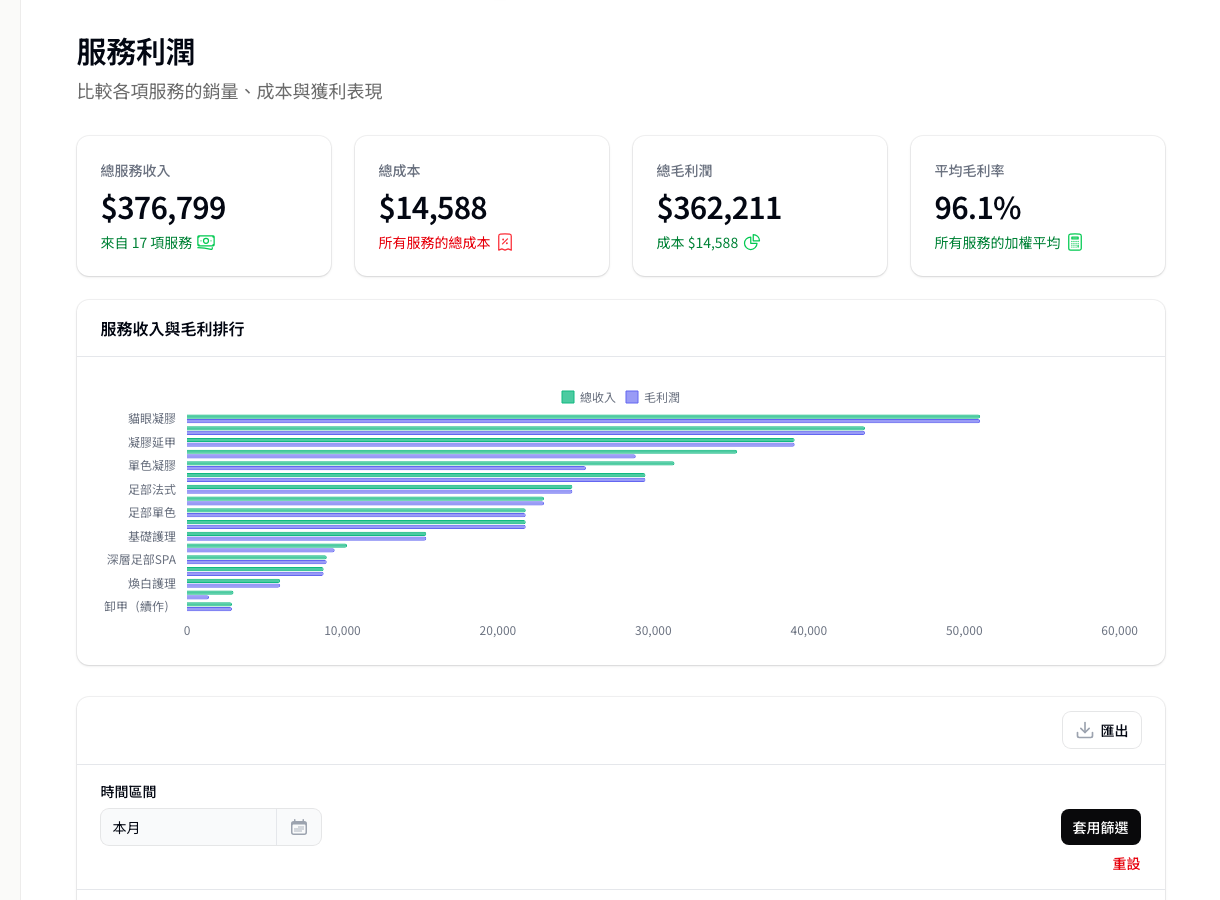Click the 總服務收入 stat card
This screenshot has height=900, width=1220.
[204, 205]
